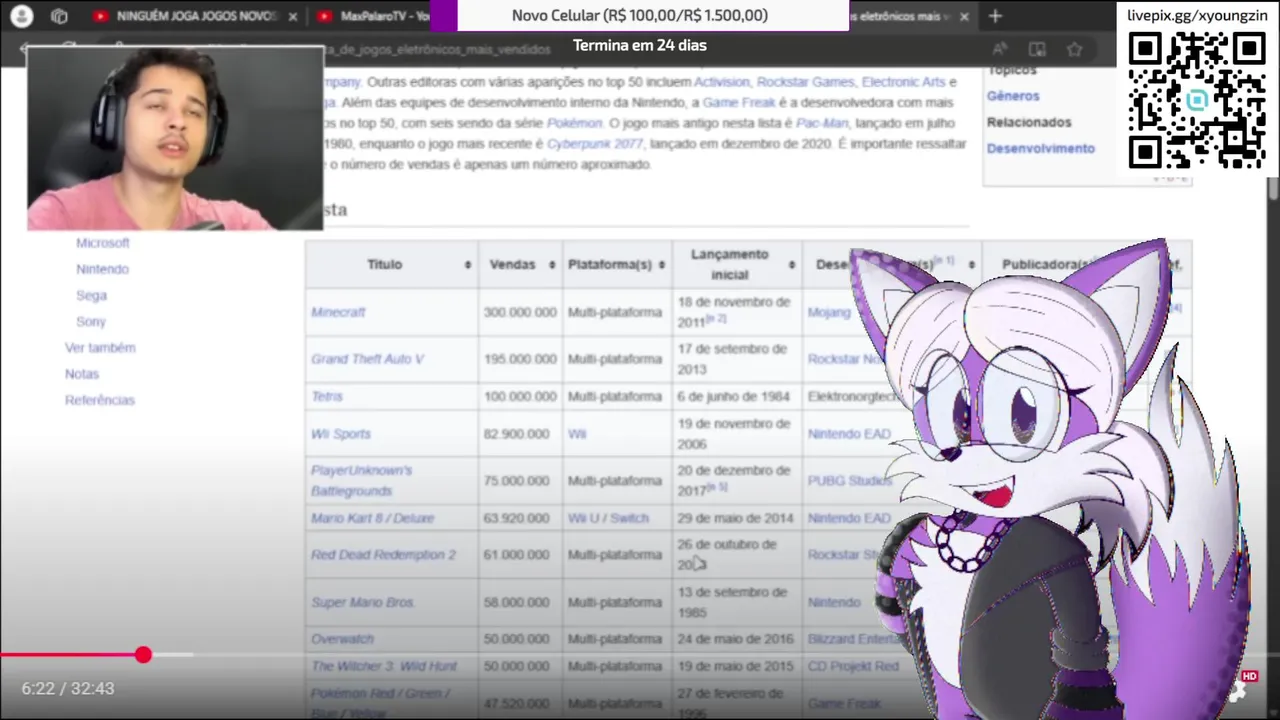Open the video settings gear with HD badge
1280x720 pixels.
coord(1240,688)
